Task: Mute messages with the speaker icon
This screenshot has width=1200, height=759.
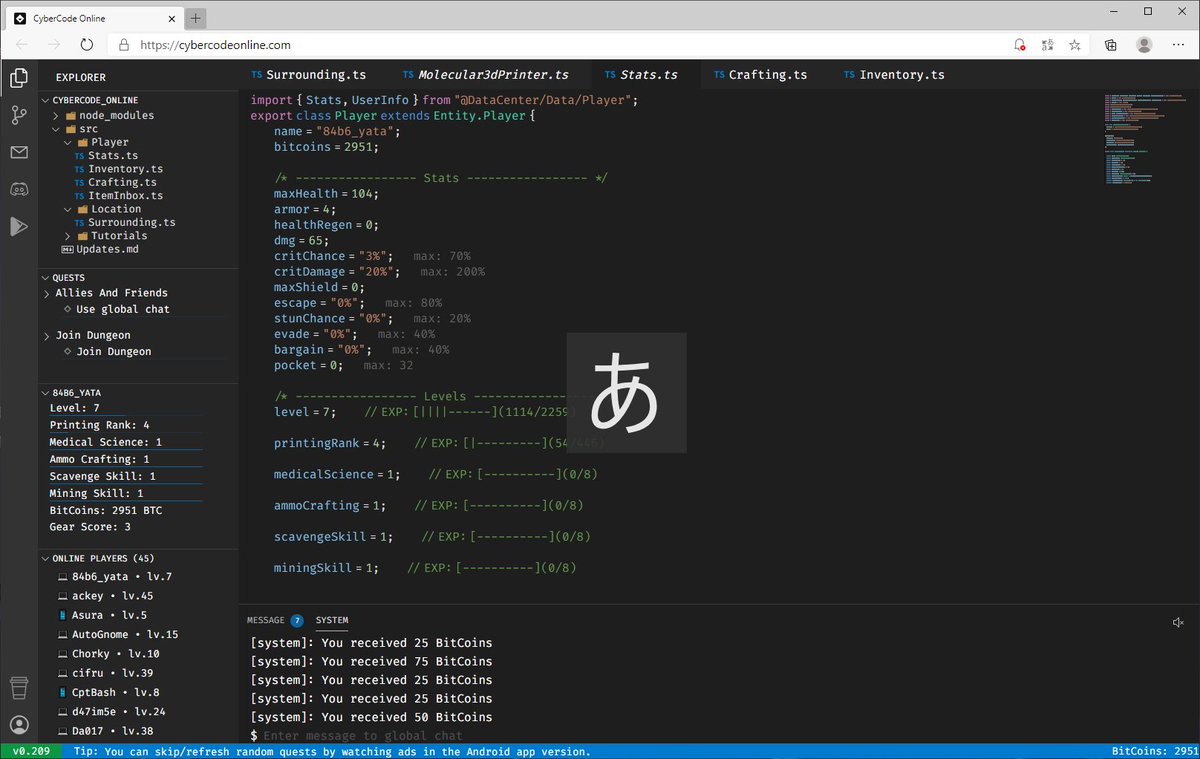Action: (1178, 622)
